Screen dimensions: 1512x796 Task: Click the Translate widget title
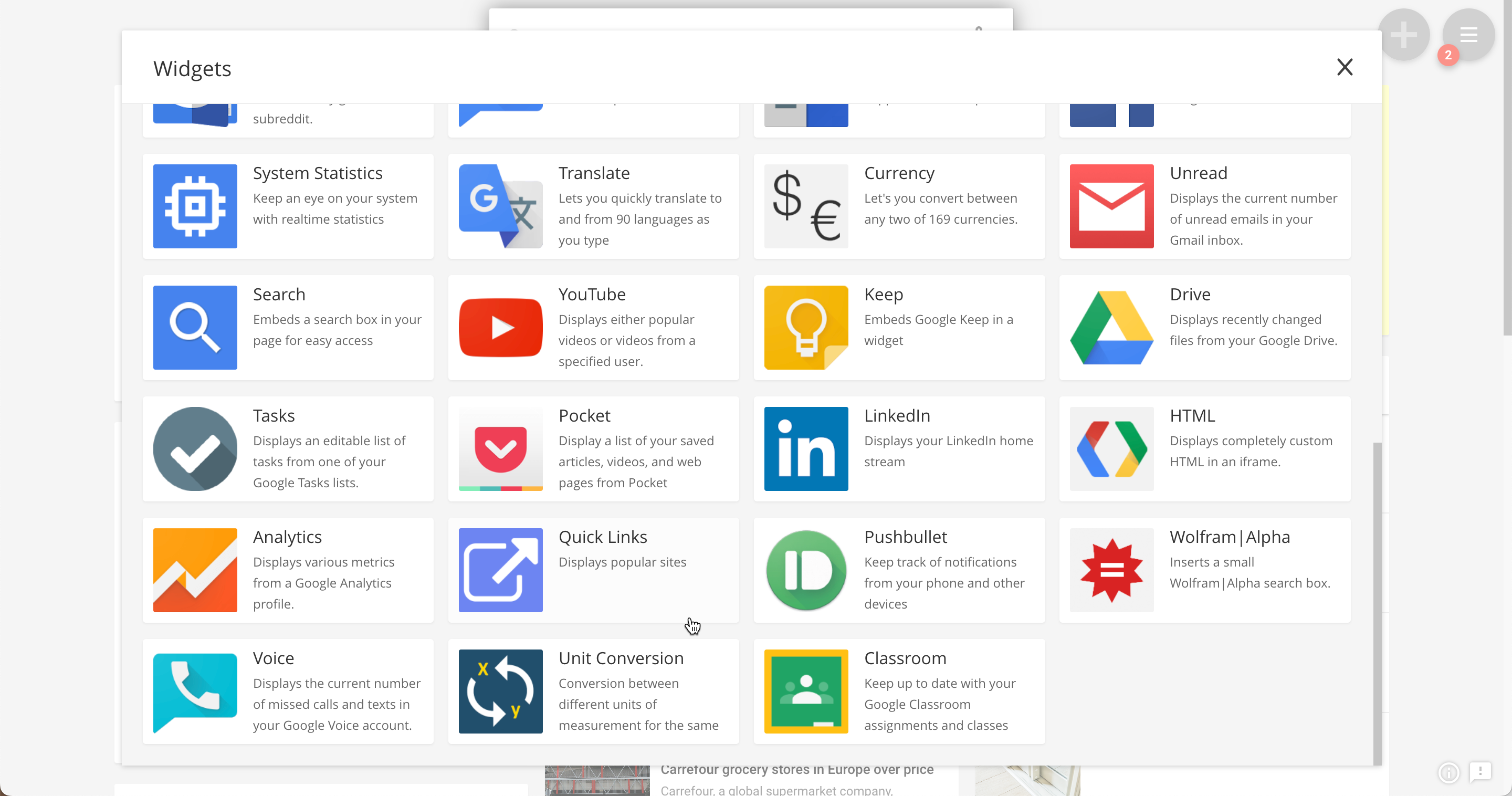[x=594, y=173]
